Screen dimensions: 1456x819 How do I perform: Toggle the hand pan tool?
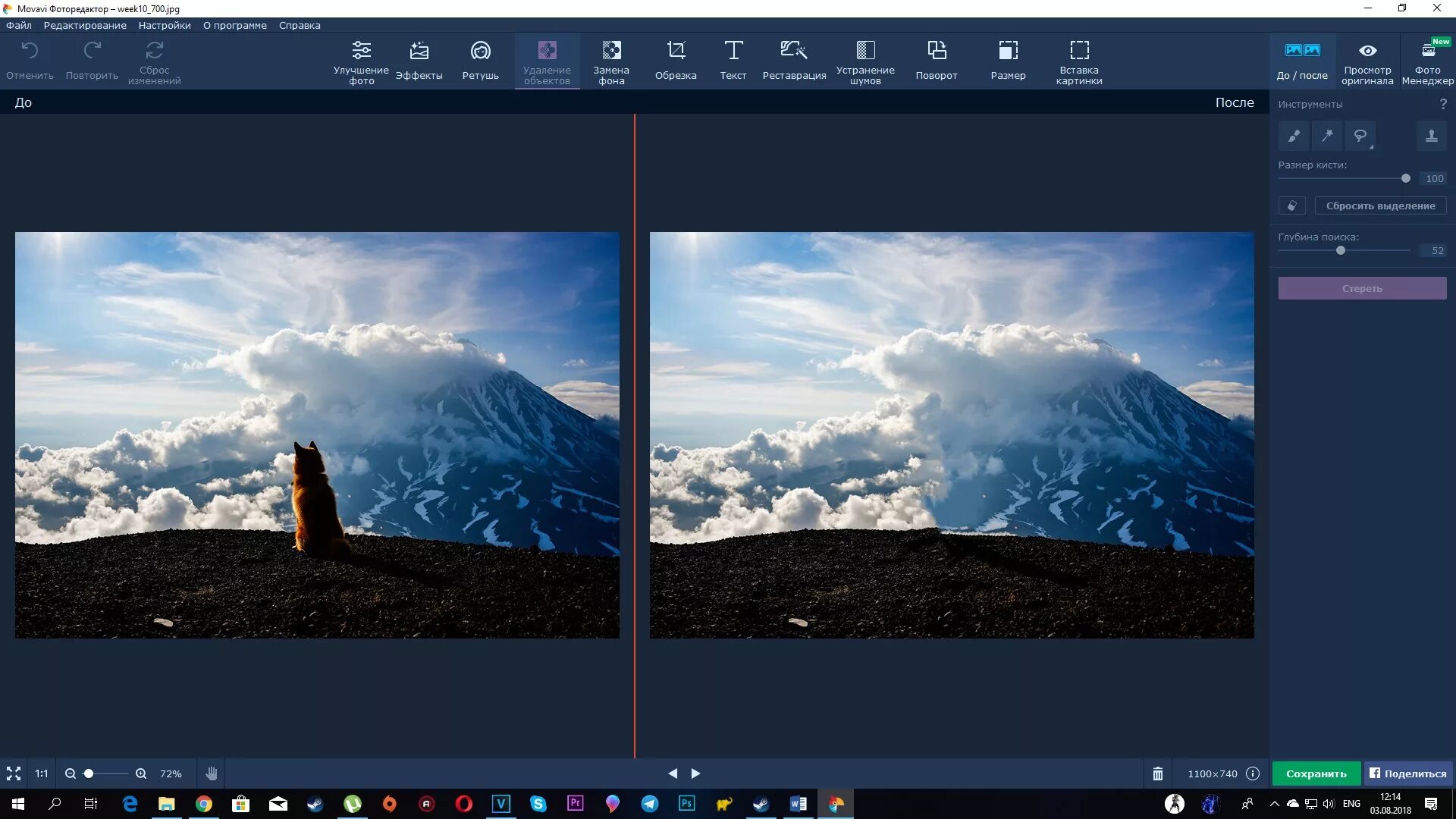[212, 773]
